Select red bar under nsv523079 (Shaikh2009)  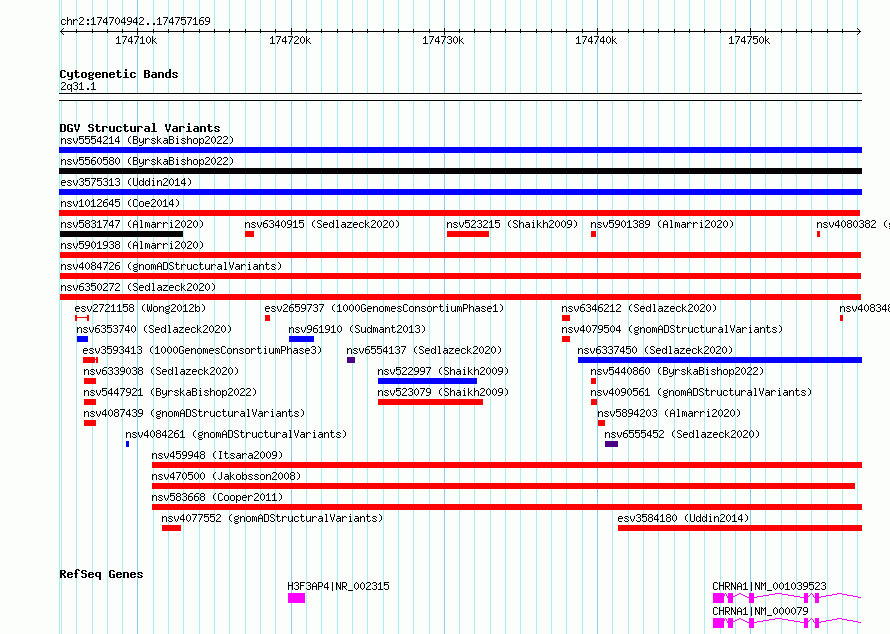[430, 402]
